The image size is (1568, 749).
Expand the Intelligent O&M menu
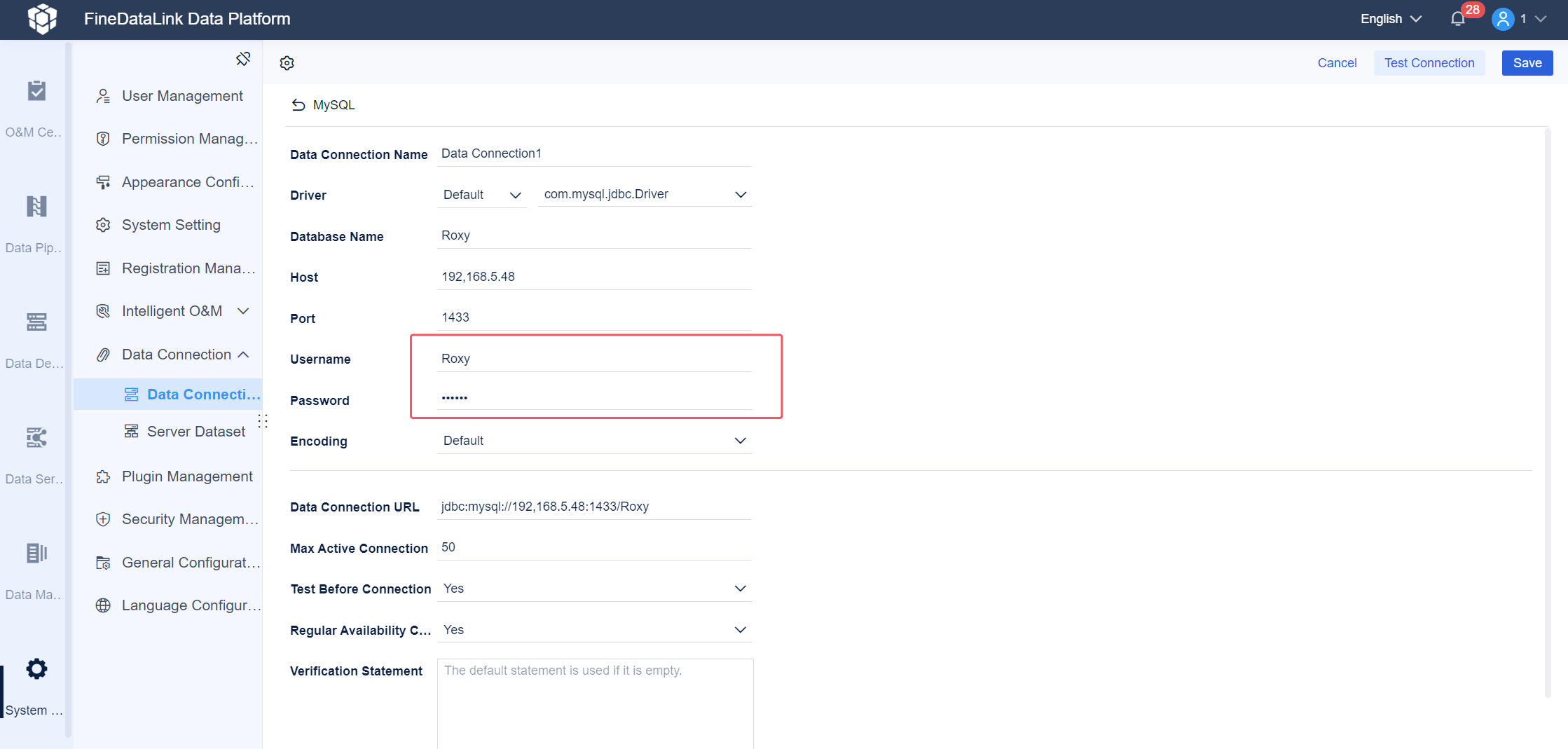[243, 311]
